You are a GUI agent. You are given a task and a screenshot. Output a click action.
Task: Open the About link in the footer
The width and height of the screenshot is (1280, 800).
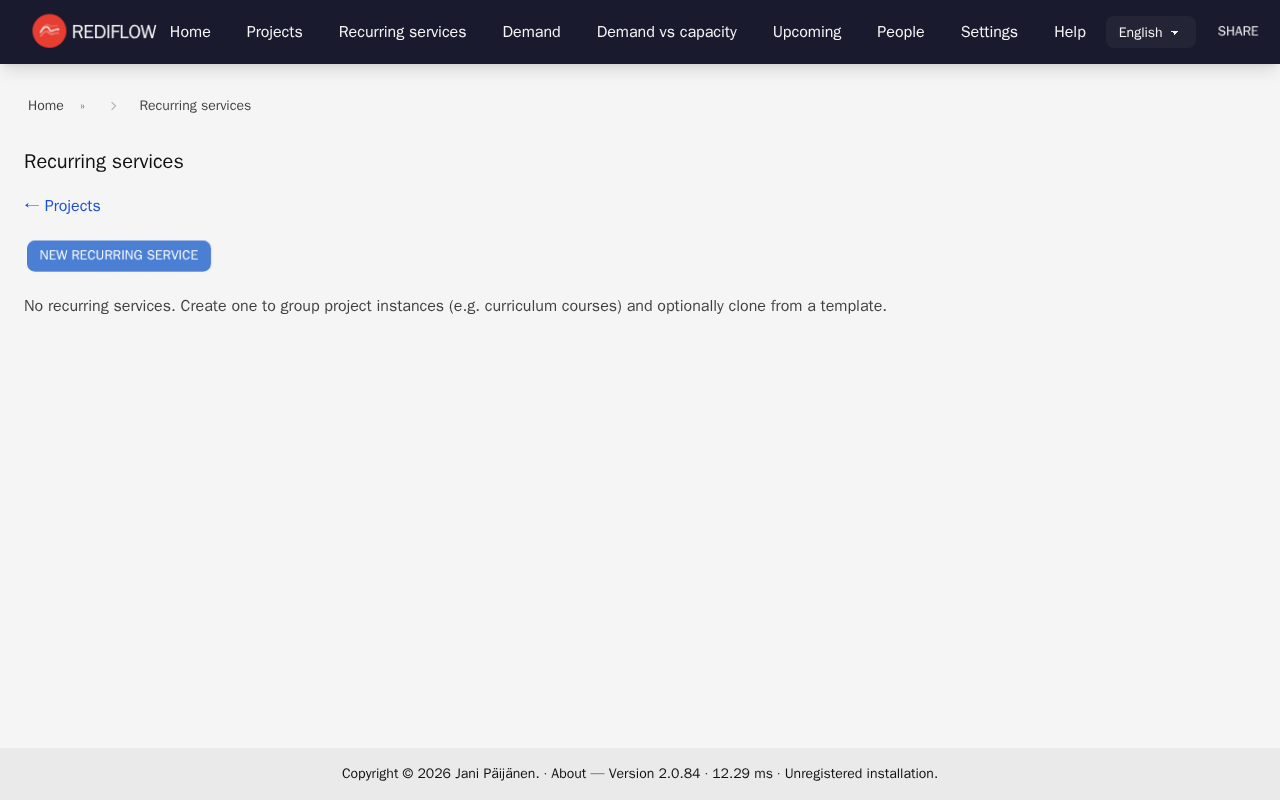(x=568, y=774)
